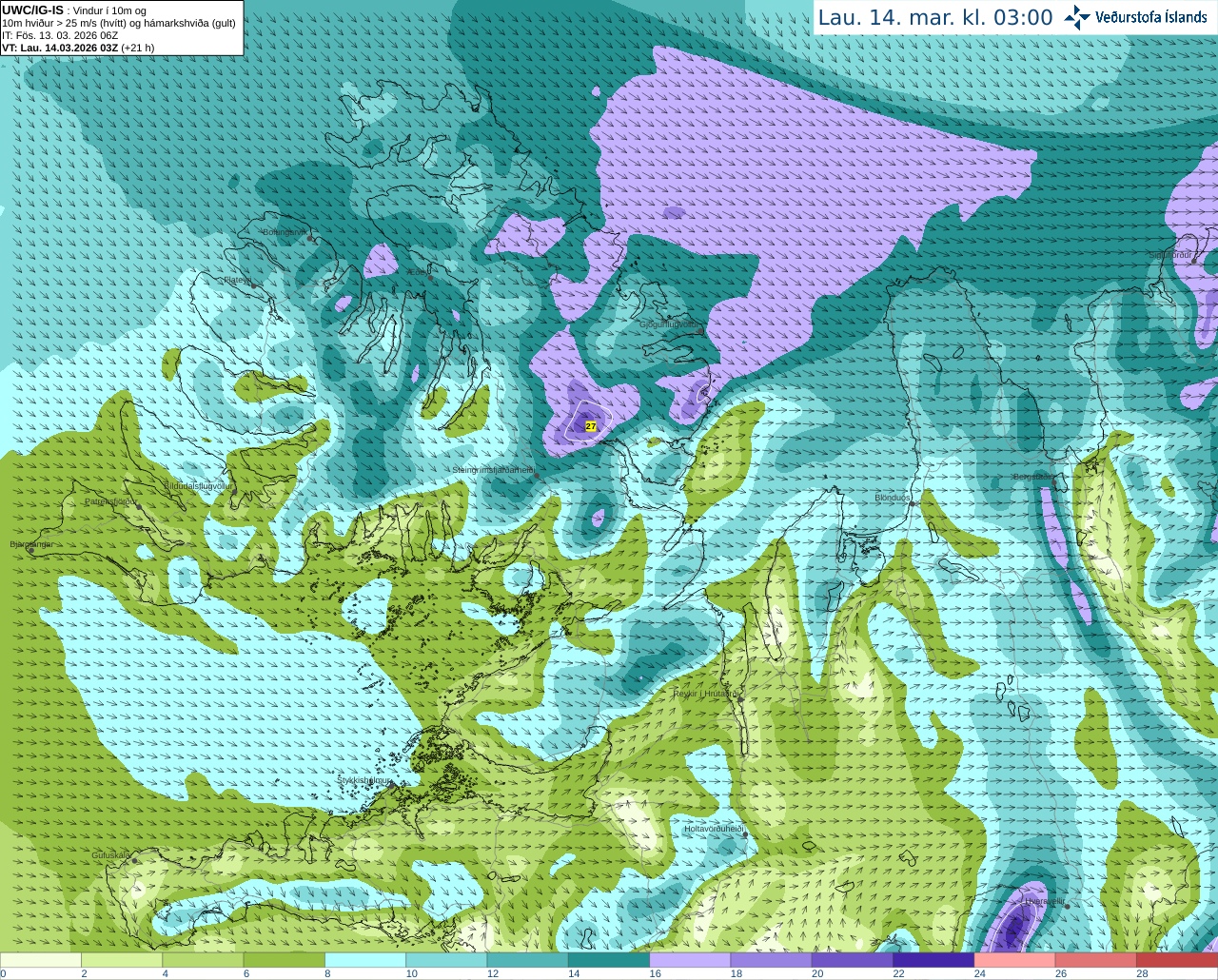Click the red 28+ m/s legend swatch
This screenshot has height=980, width=1218.
click(x=1177, y=959)
